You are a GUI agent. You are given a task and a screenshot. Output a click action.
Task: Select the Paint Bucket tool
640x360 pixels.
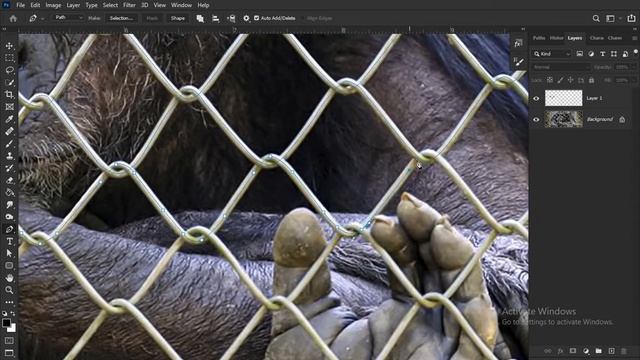point(9,193)
